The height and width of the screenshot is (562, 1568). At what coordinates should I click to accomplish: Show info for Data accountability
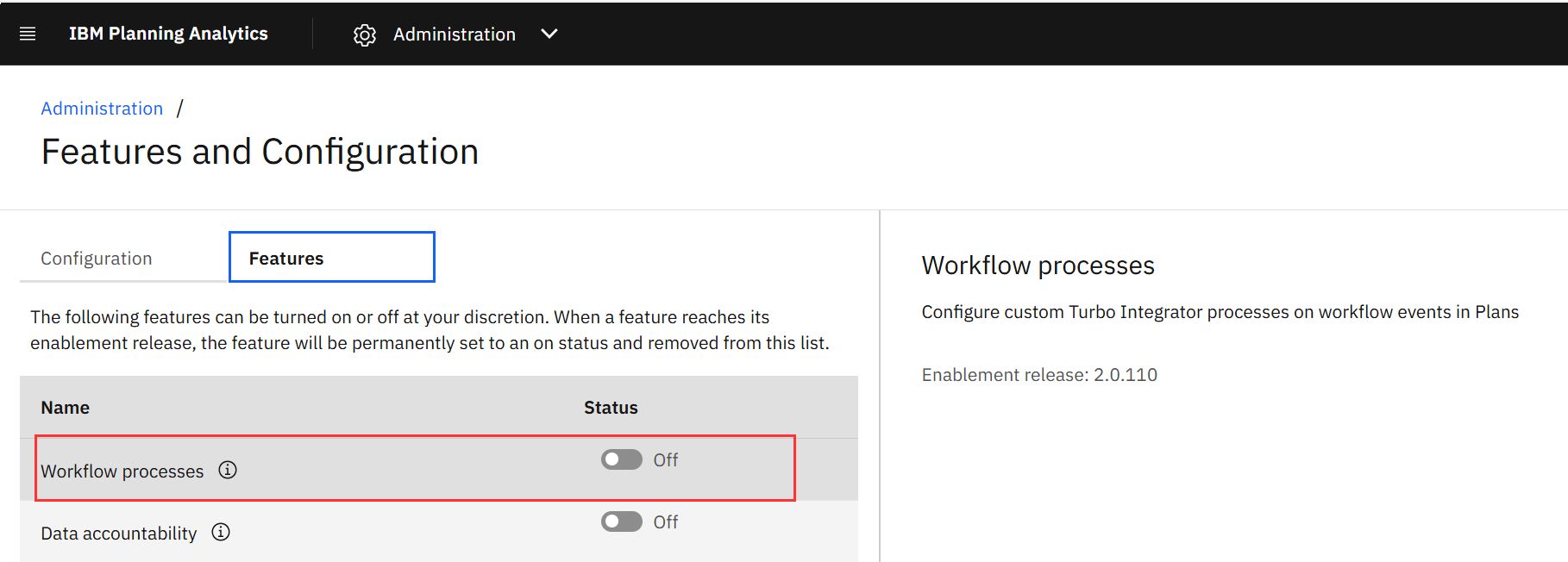[x=221, y=532]
